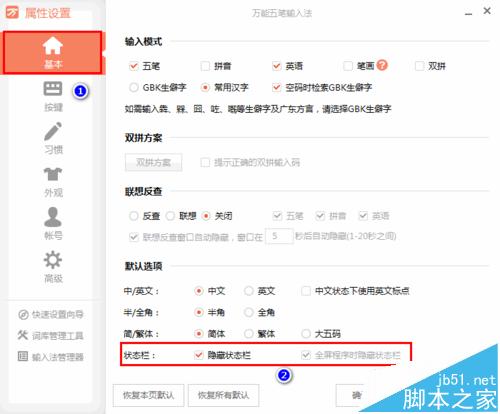Open the 习惯 pencil tab
This screenshot has width=500, height=414.
pos(53,138)
